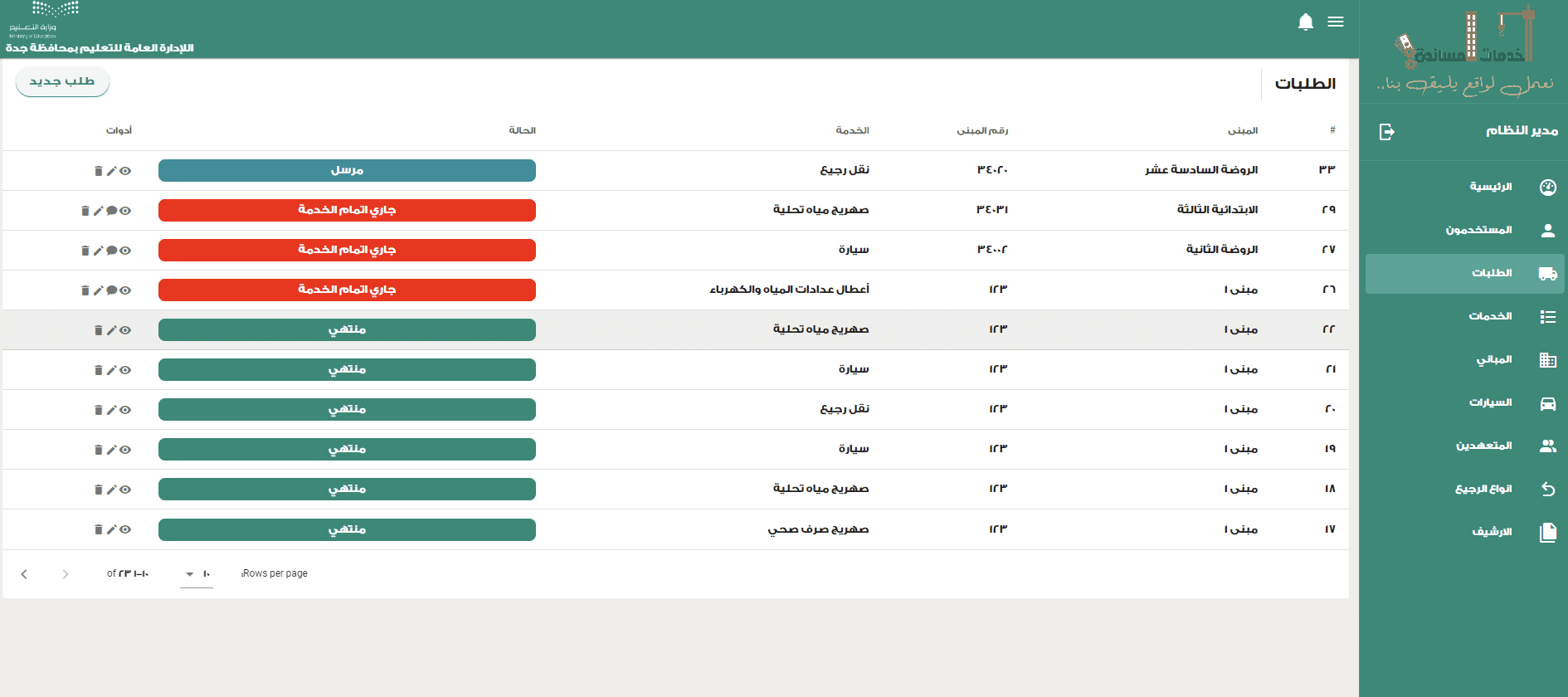
Task: Go to the next page of requests
Action: pyautogui.click(x=66, y=574)
